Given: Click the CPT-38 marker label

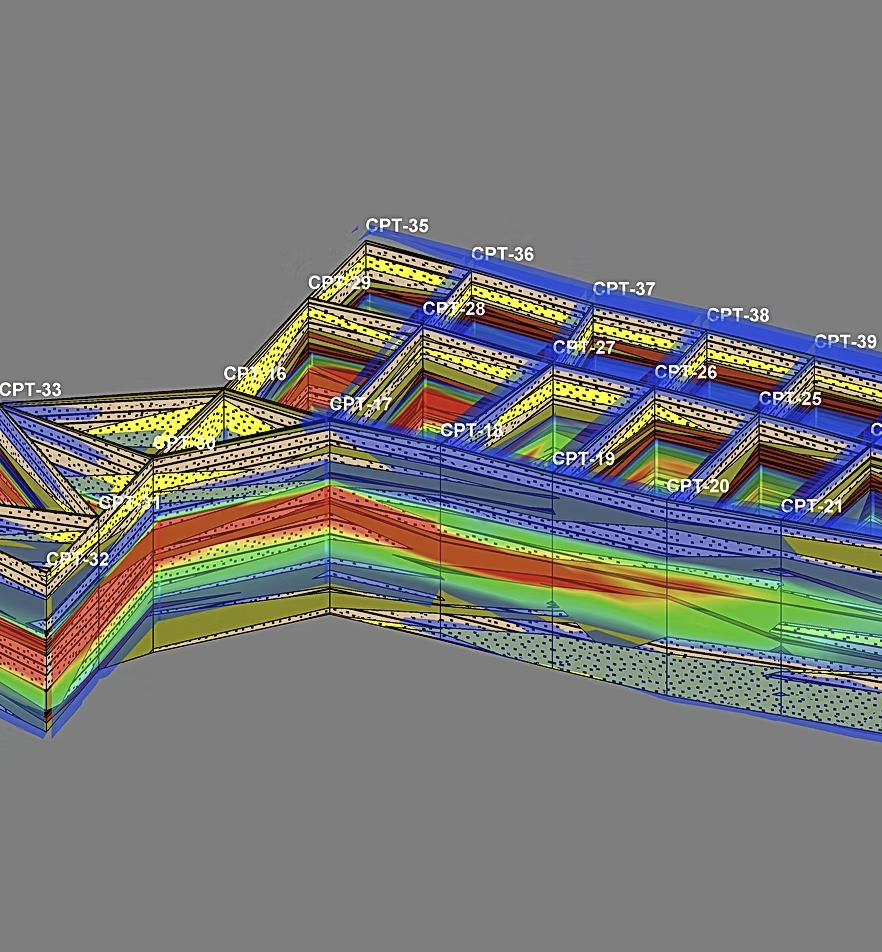Looking at the screenshot, I should click(x=738, y=315).
